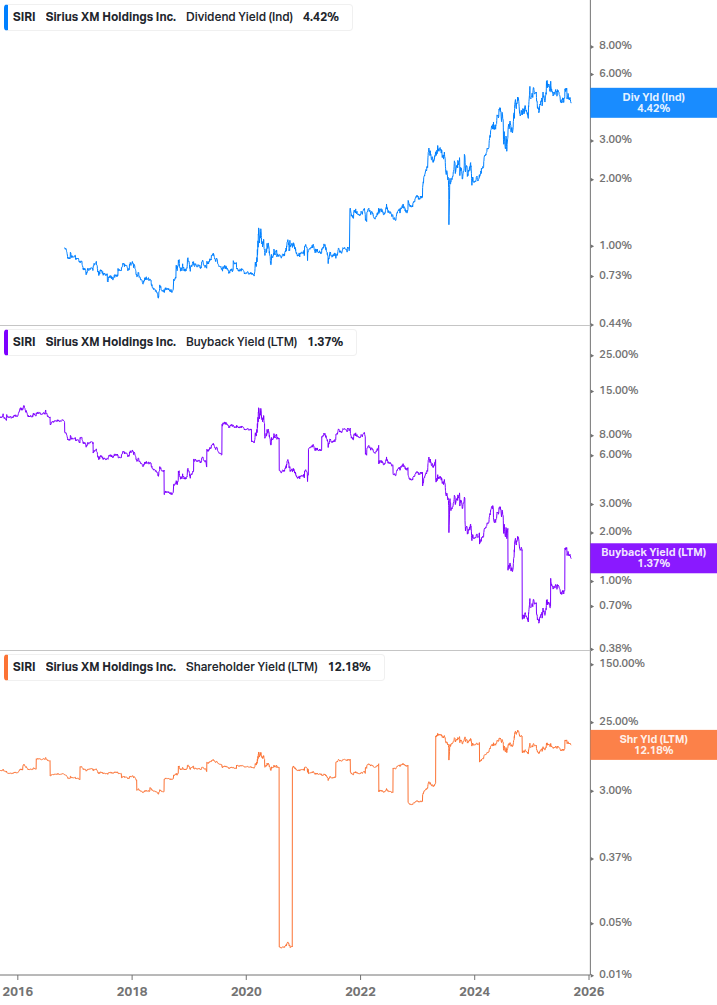Click the SIRI ticker in the dividend yield legend
This screenshot has width=717, height=1005.
pyautogui.click(x=24, y=17)
